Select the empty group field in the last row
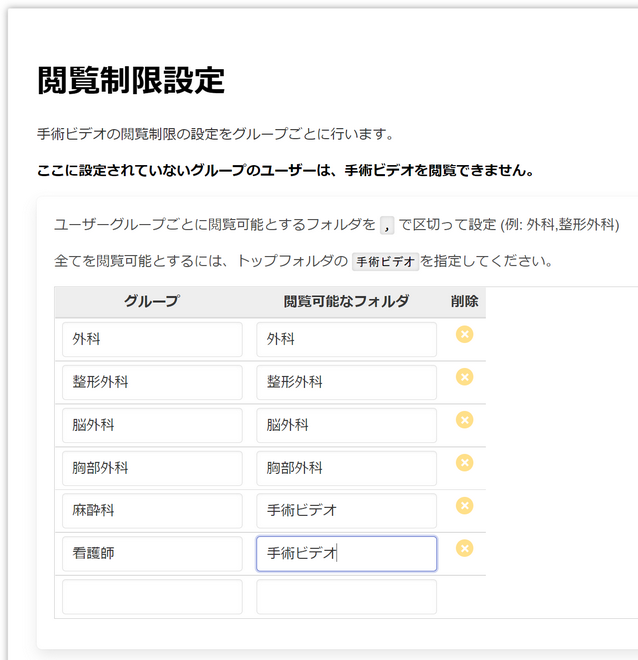The height and width of the screenshot is (660, 638). (x=152, y=596)
